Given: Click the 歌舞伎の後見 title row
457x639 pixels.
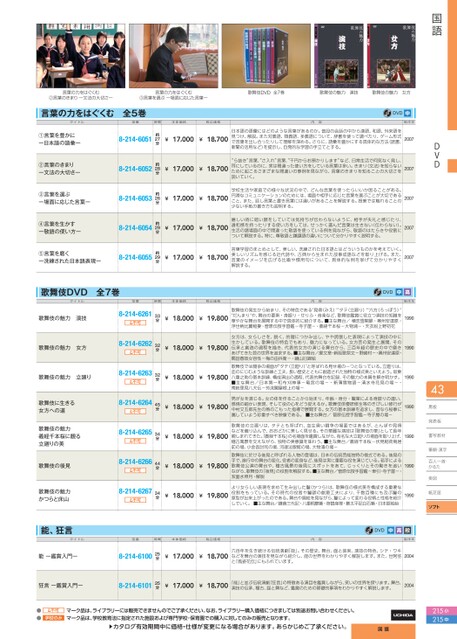Looking at the screenshot, I should (x=226, y=465).
